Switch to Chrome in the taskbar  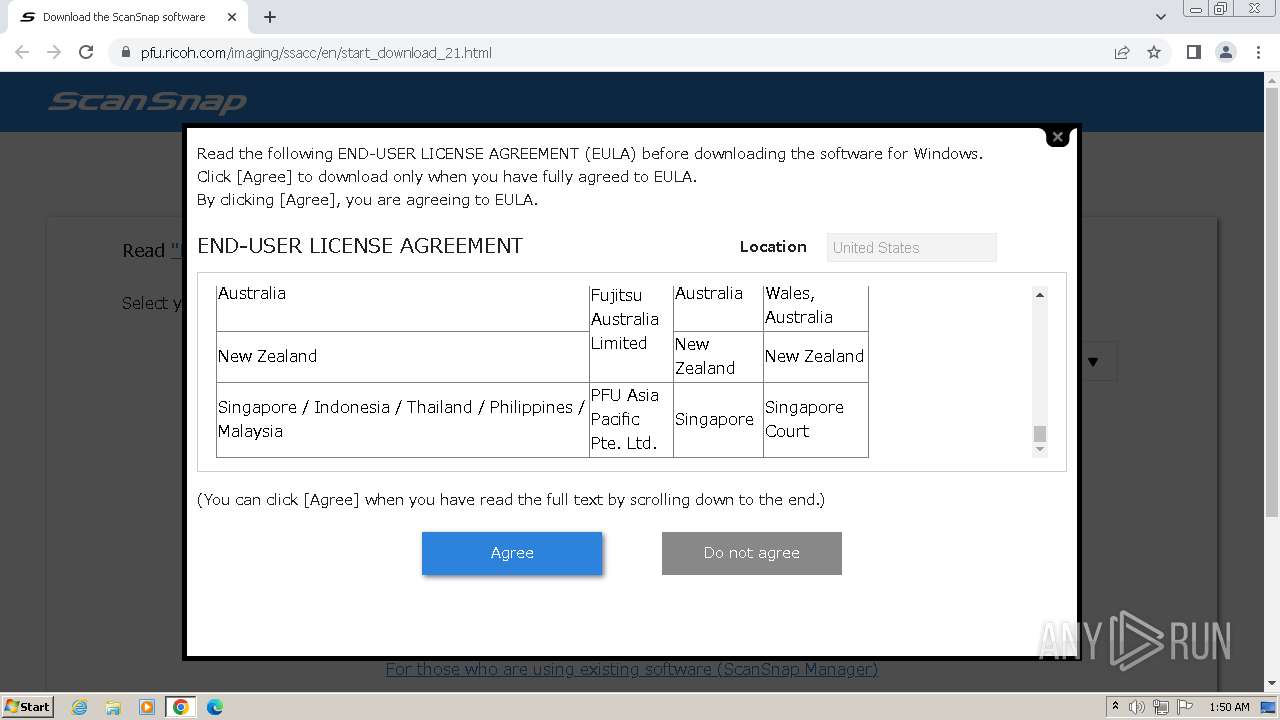(x=181, y=707)
